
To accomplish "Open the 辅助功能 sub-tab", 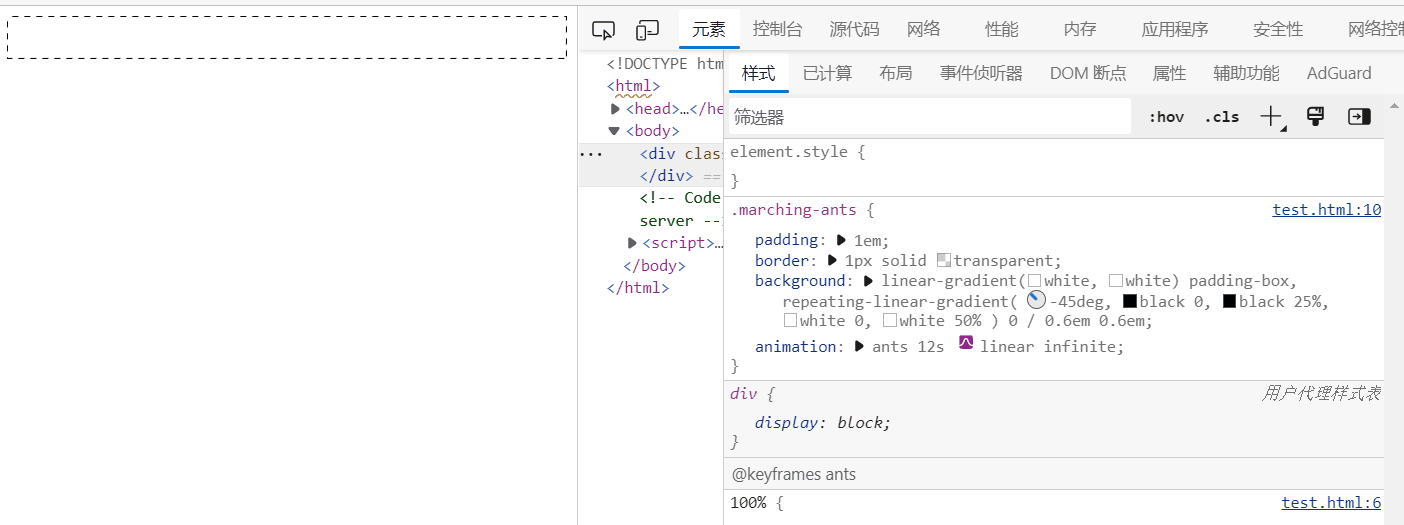I will pos(1246,73).
